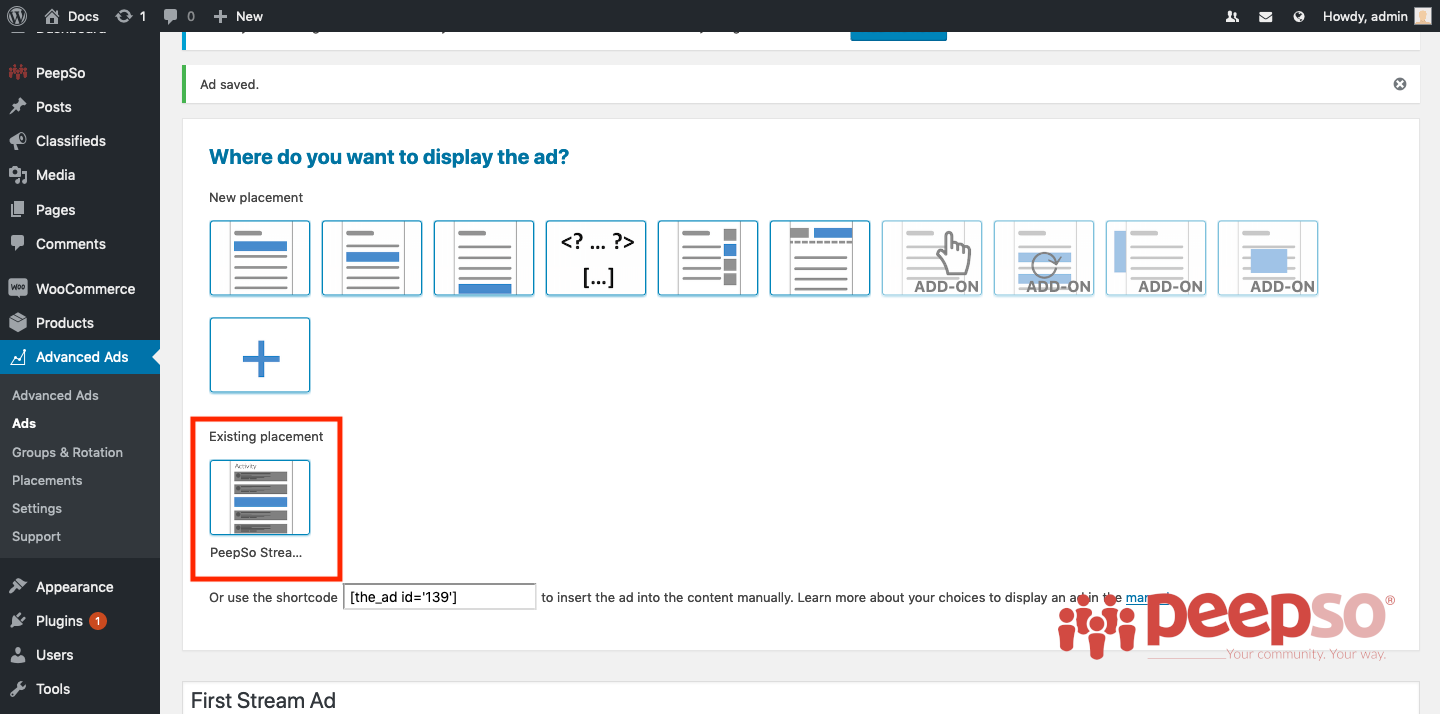Click the Classifieds megaphone icon
This screenshot has width=1440, height=714.
(18, 141)
